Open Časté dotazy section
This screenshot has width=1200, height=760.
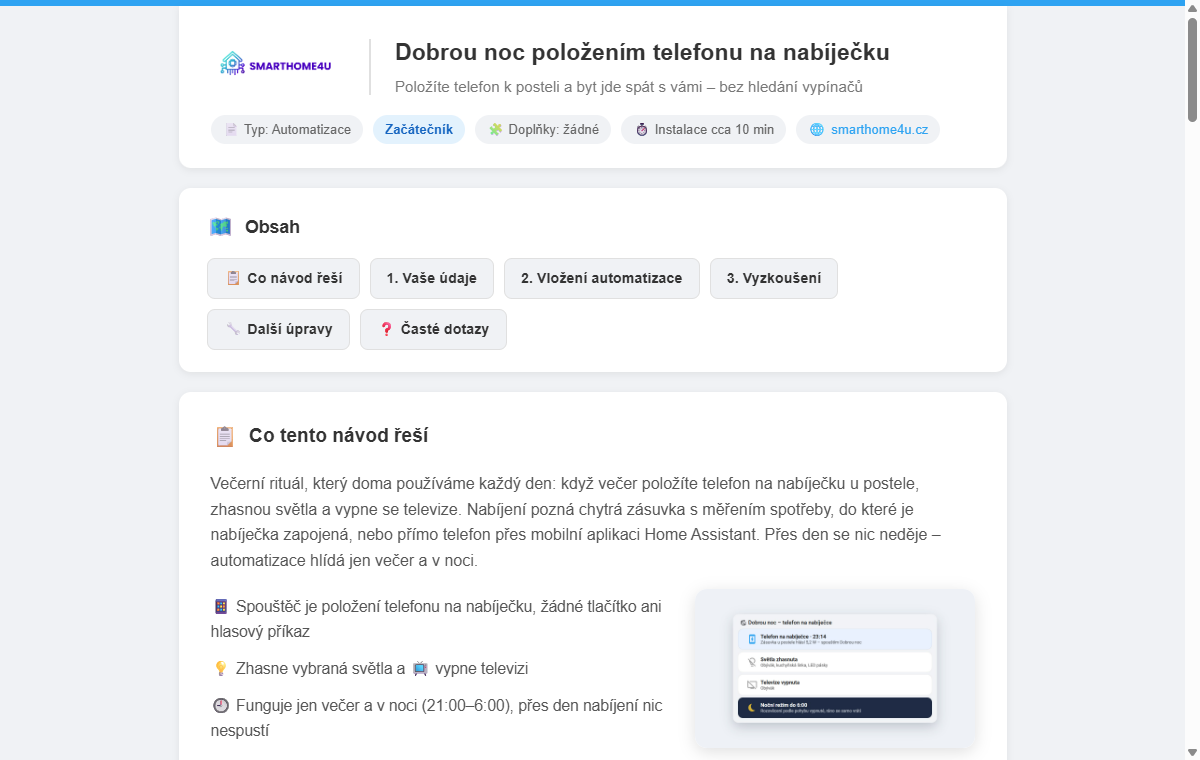coord(433,329)
